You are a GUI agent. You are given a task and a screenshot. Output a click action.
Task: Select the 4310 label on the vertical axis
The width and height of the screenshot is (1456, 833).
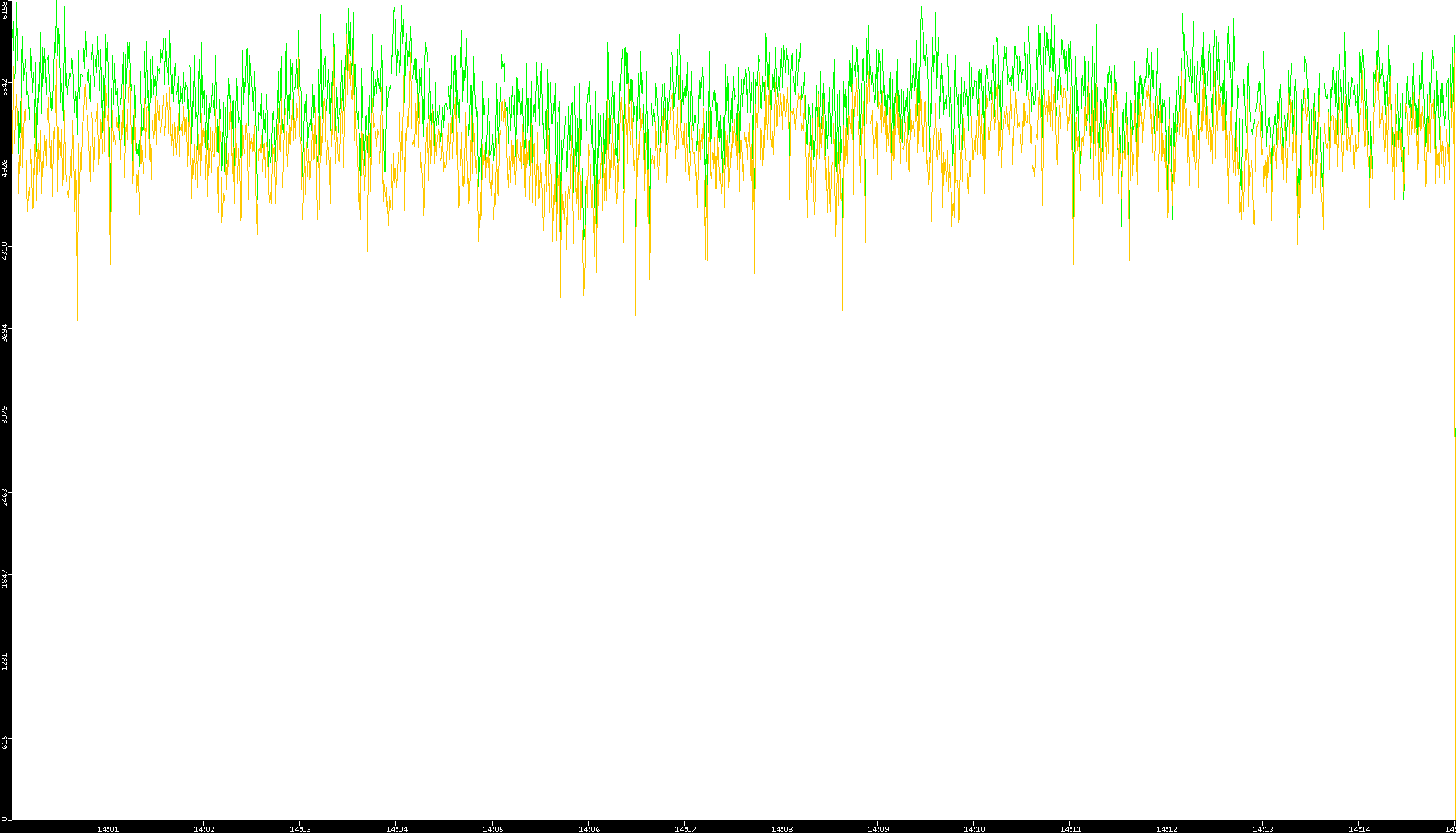(x=6, y=250)
